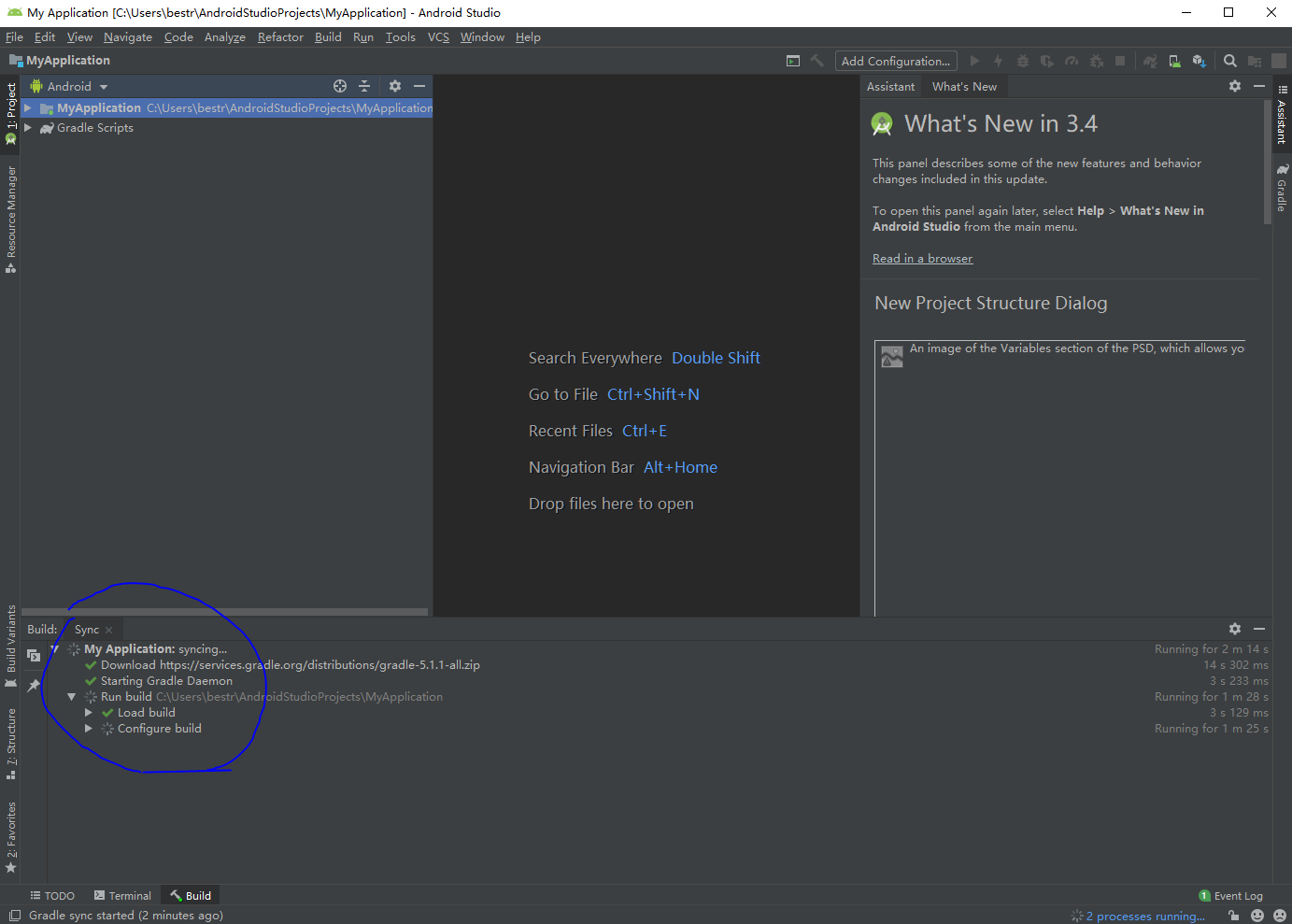The height and width of the screenshot is (924, 1292).
Task: Open the Tools menu
Action: (x=400, y=37)
